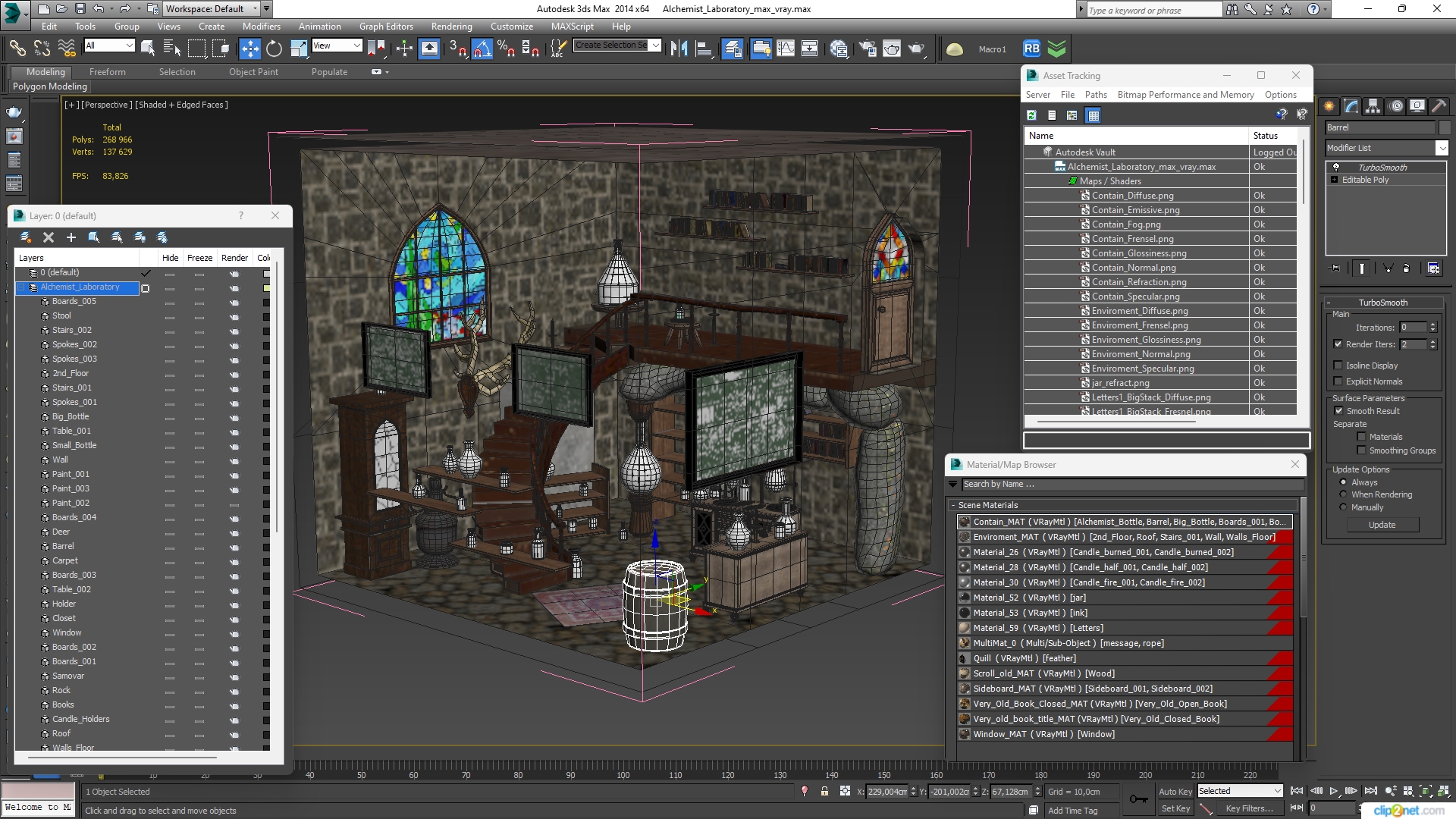The image size is (1456, 819).
Task: Toggle the Render Iters checkbox
Action: pos(1338,344)
